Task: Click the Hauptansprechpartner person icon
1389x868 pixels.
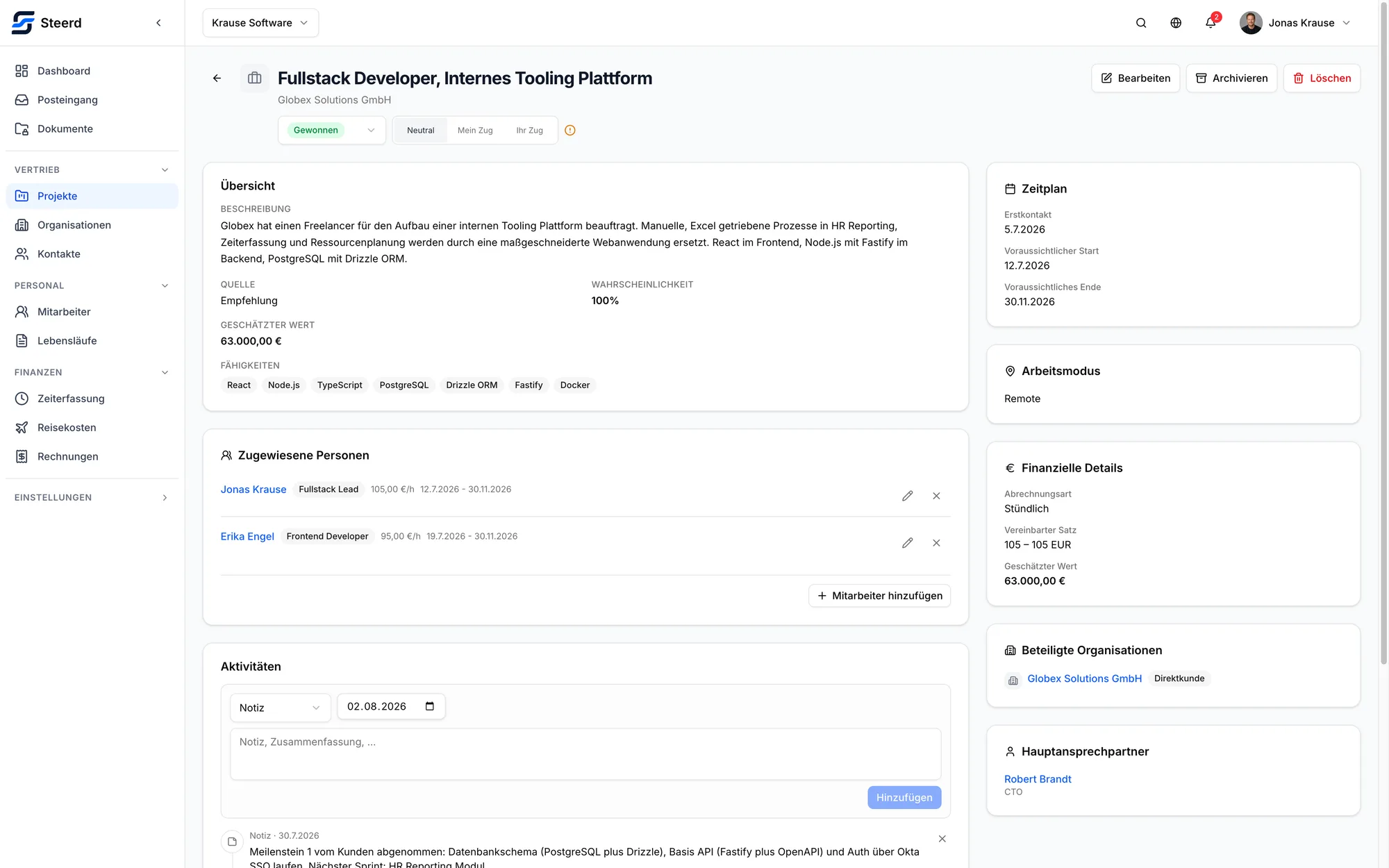Action: (1010, 752)
